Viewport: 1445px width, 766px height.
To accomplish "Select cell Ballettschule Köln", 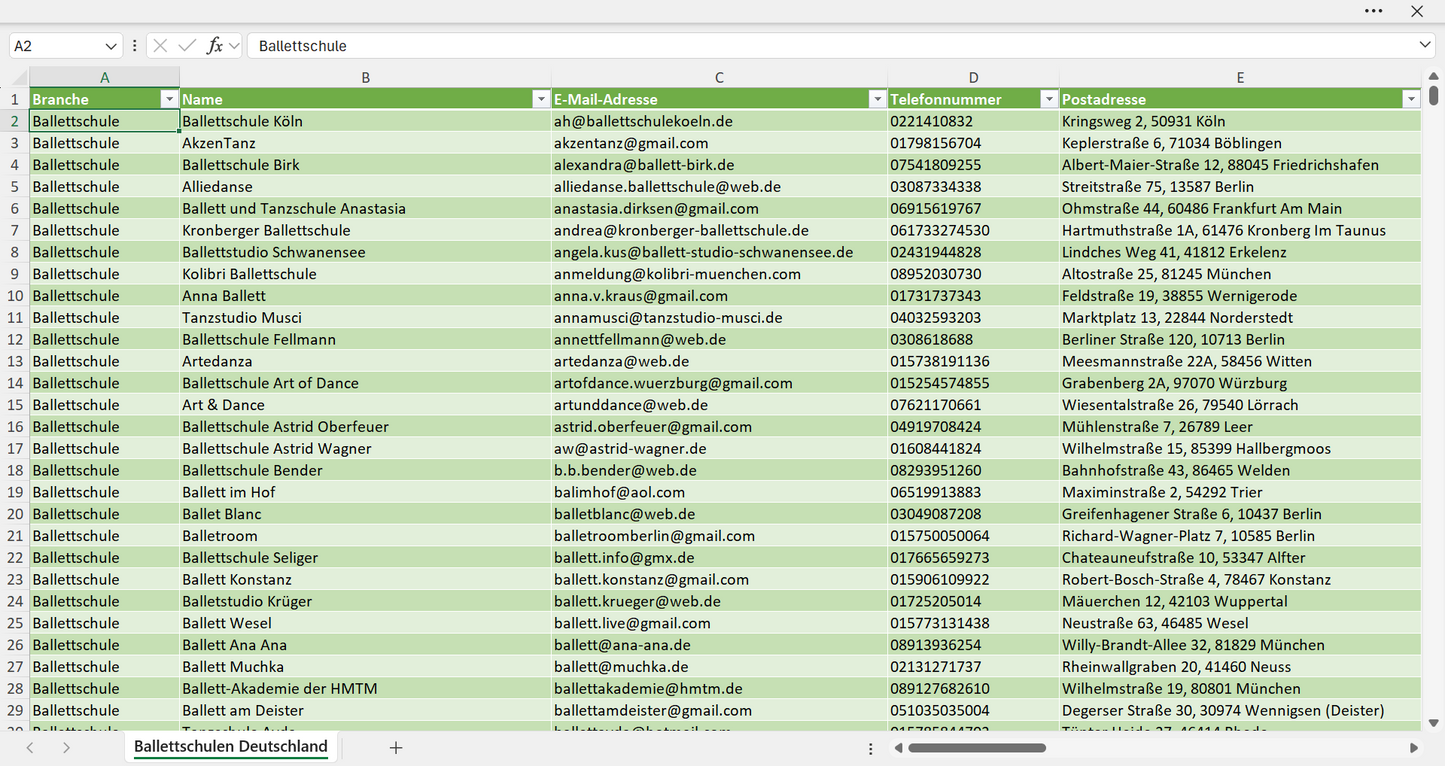I will pyautogui.click(x=365, y=121).
